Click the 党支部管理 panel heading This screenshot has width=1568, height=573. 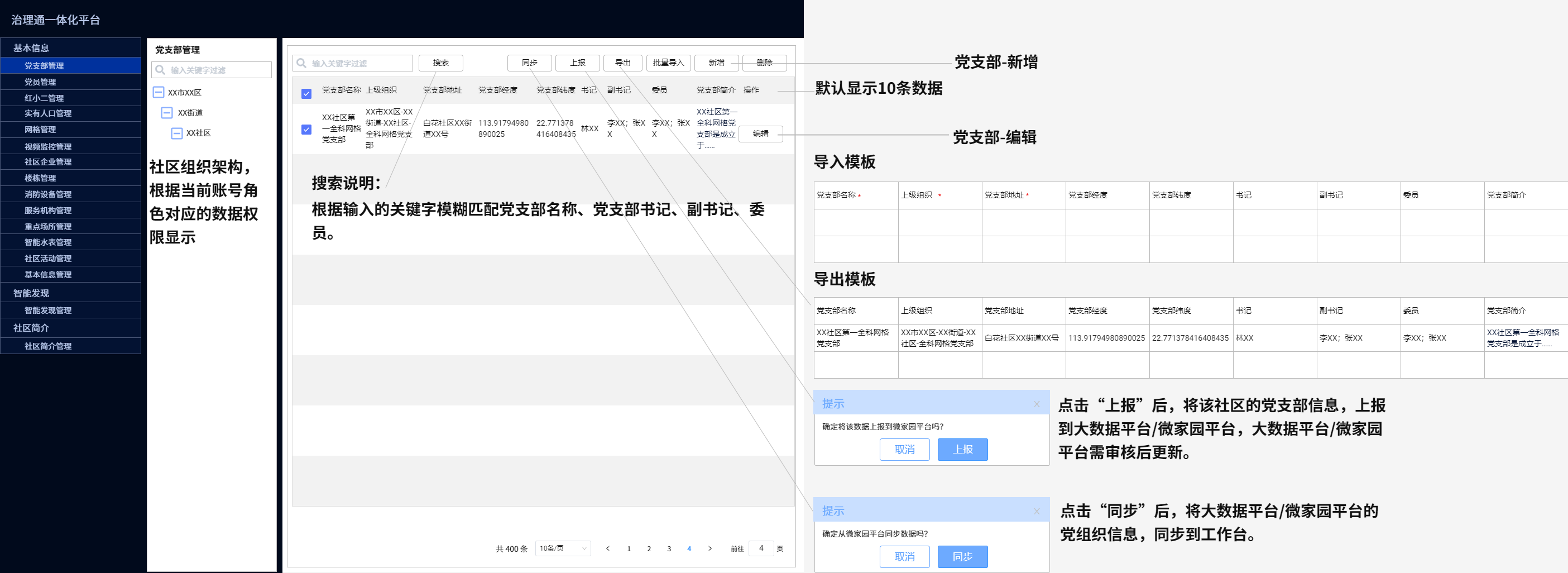tap(177, 50)
